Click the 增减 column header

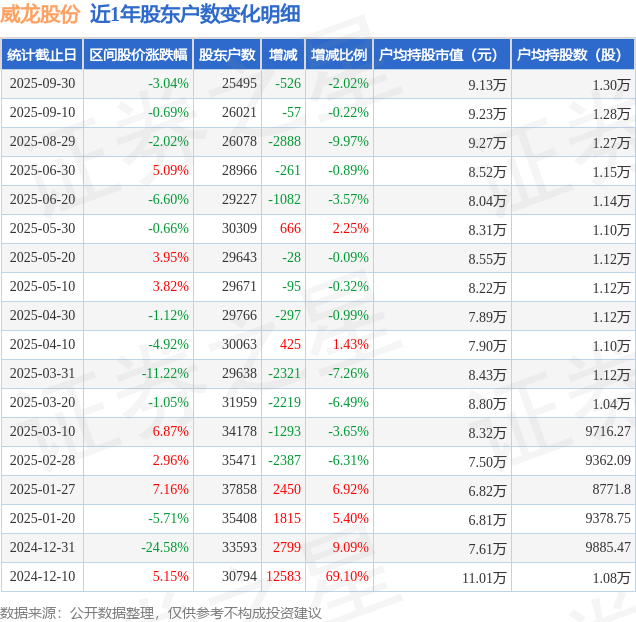283,55
